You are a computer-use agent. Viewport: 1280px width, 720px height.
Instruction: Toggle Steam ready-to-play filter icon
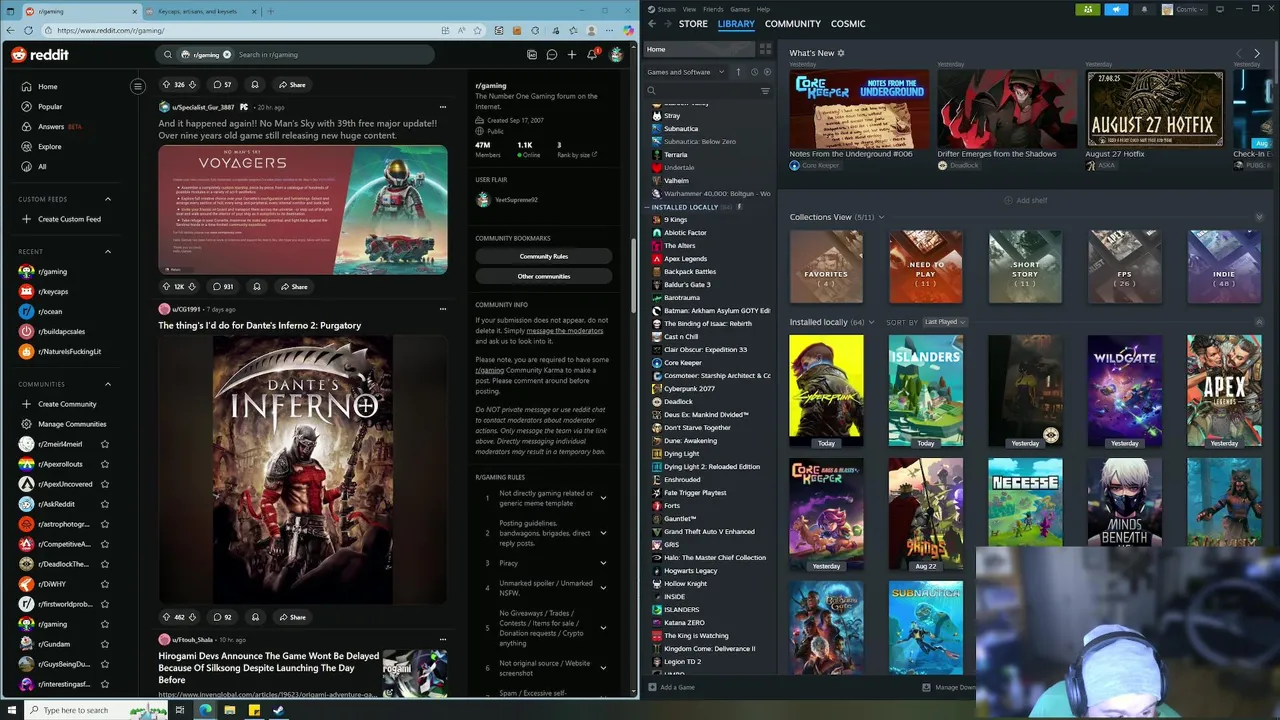point(767,72)
